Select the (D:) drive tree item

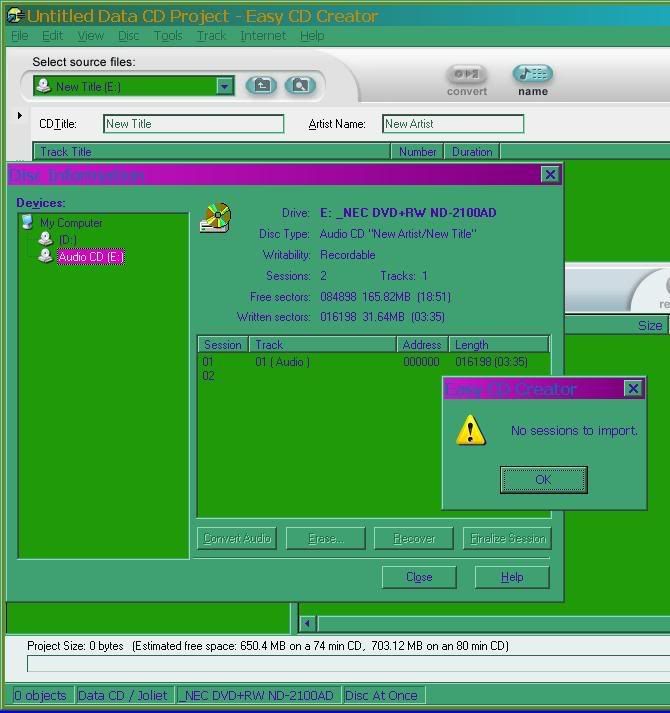click(67, 240)
